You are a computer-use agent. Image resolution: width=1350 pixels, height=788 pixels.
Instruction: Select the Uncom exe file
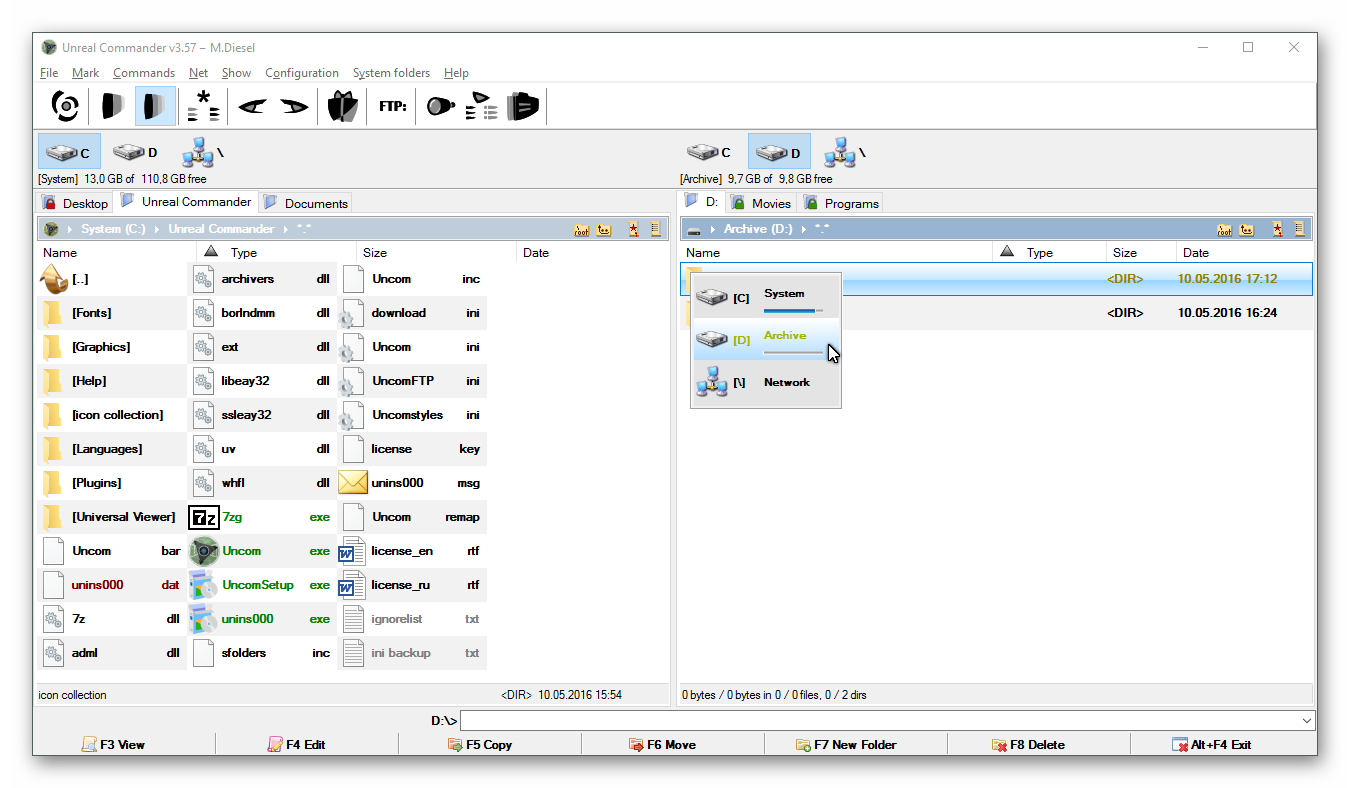(x=262, y=551)
